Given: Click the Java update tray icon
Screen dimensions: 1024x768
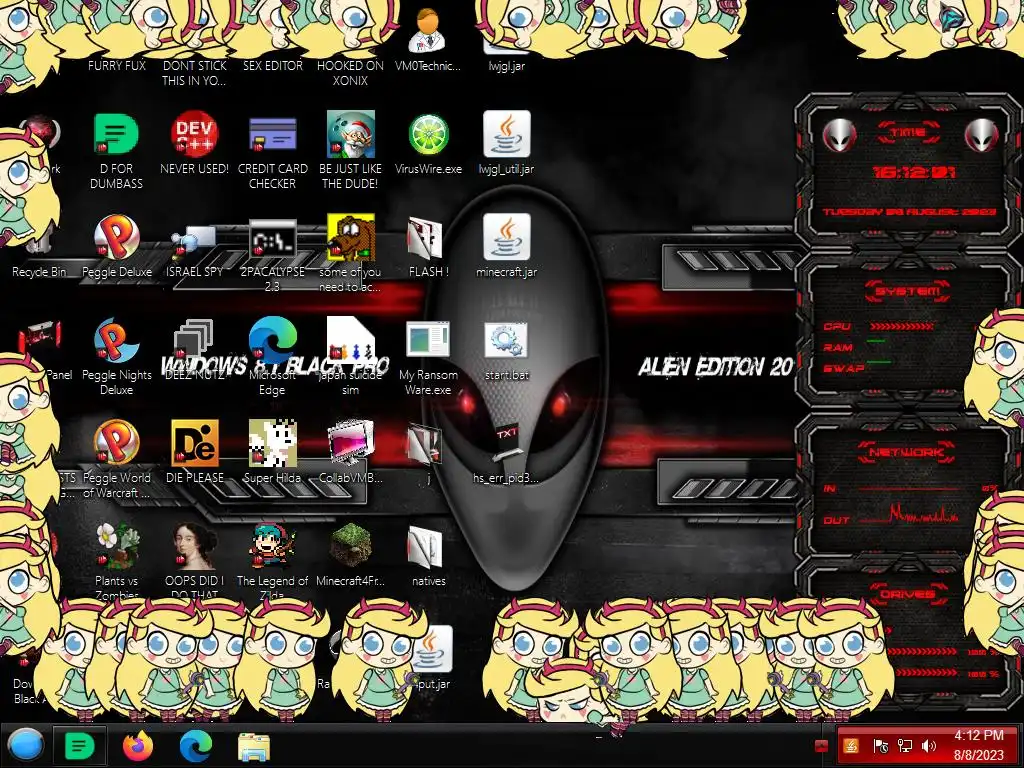Looking at the screenshot, I should coord(851,746).
